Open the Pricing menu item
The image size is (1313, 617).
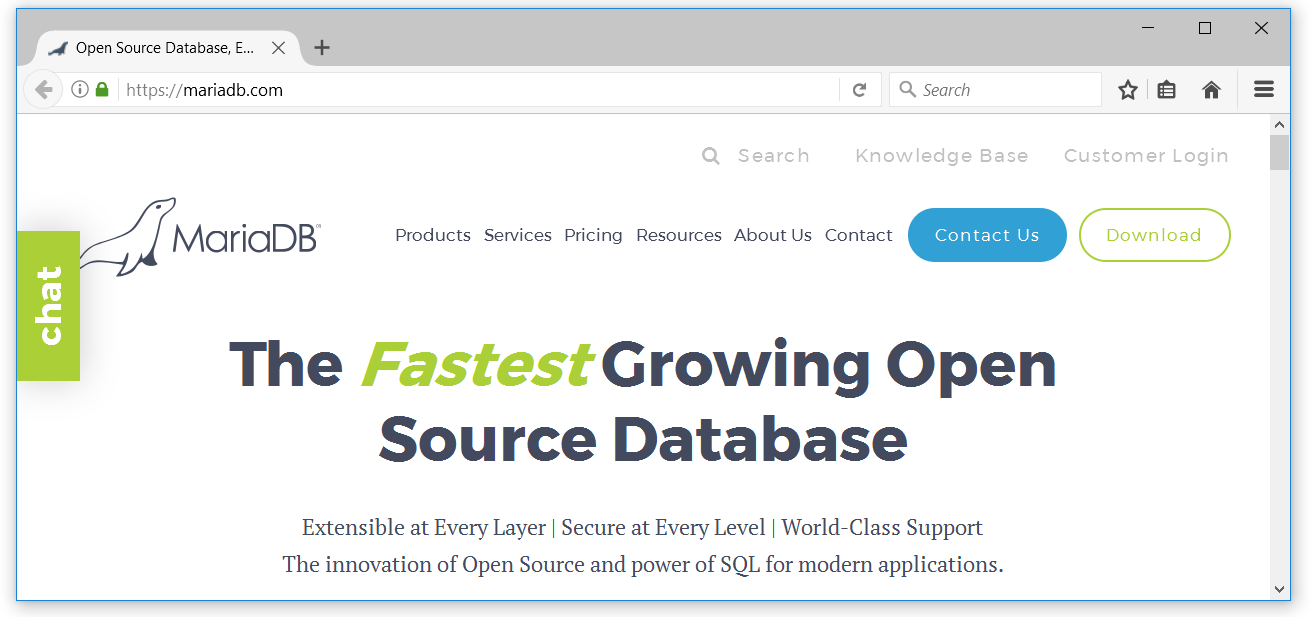click(x=593, y=235)
